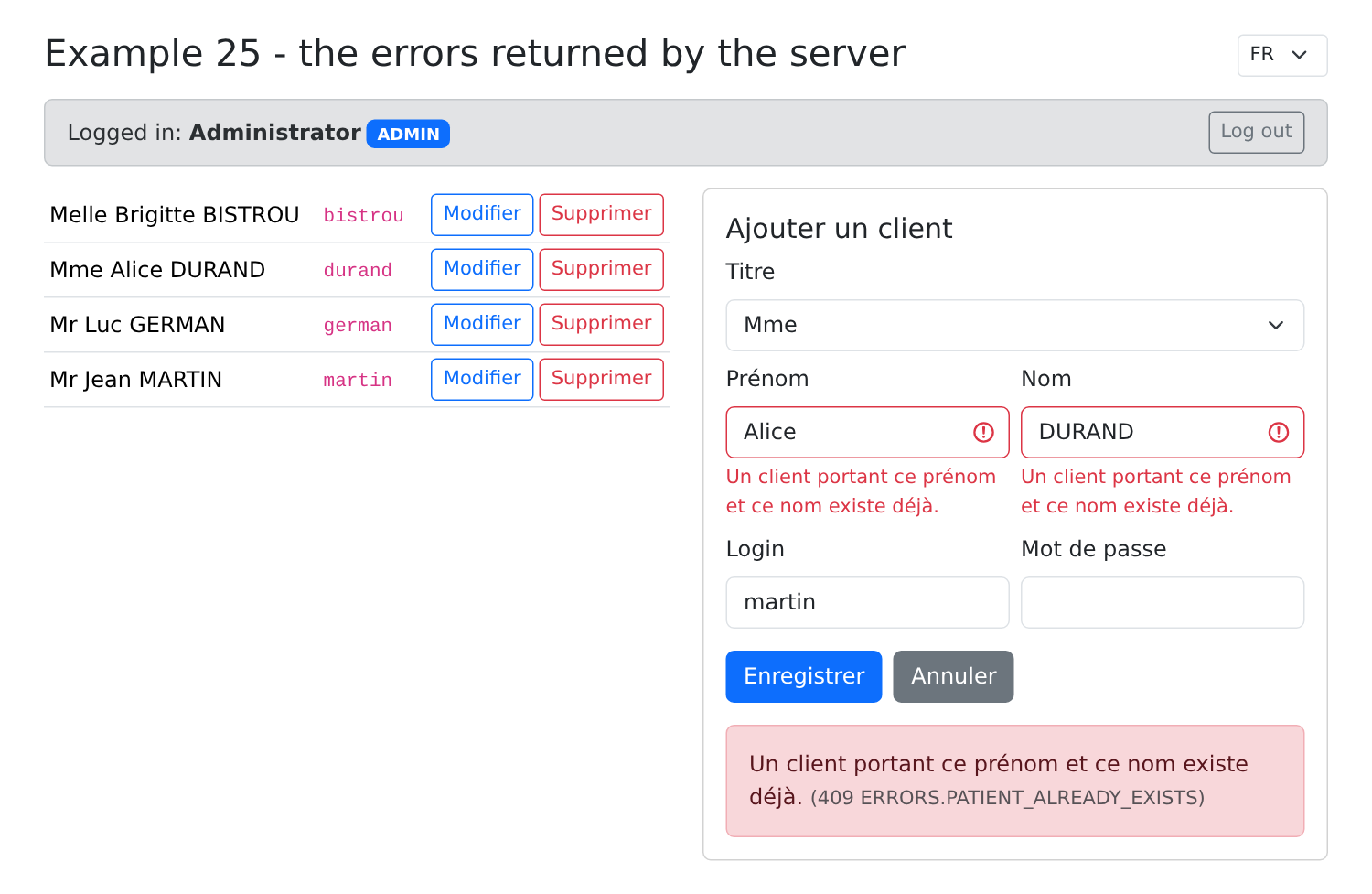Click the name 'Mr Jean MARTIN'
The image size is (1372, 894).
coord(136,380)
